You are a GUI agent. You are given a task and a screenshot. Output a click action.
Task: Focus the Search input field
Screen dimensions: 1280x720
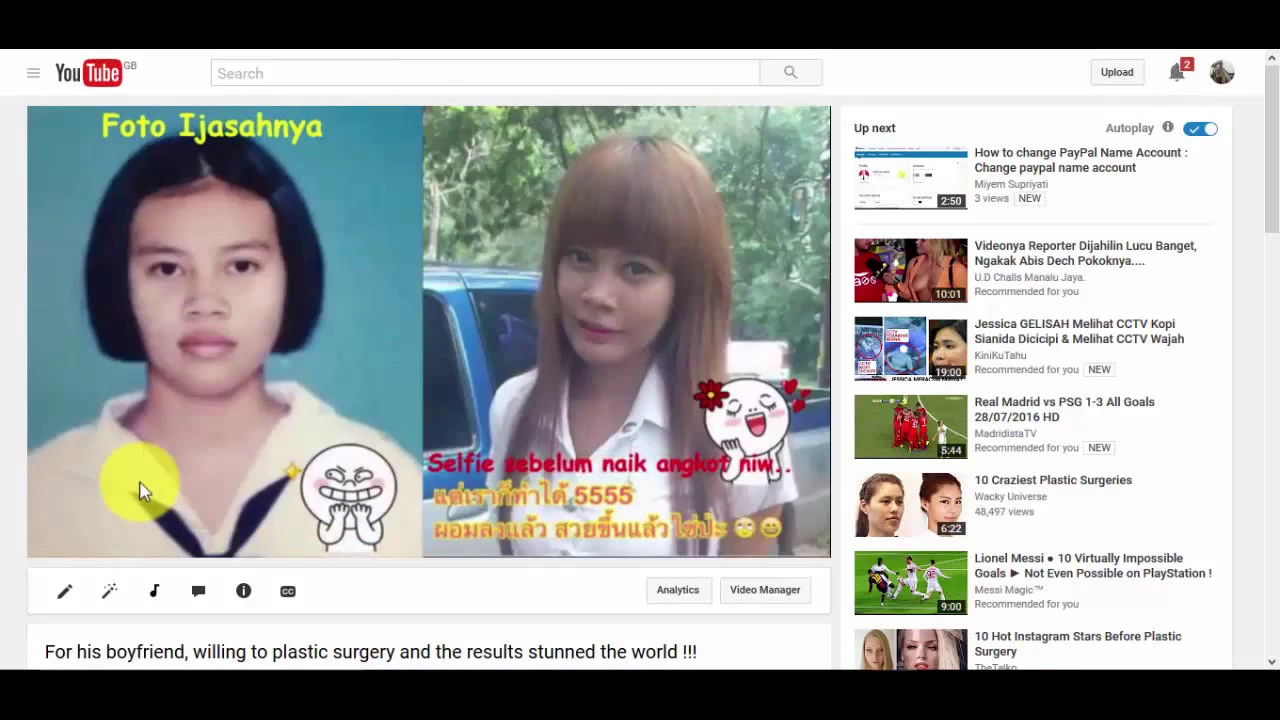[485, 73]
